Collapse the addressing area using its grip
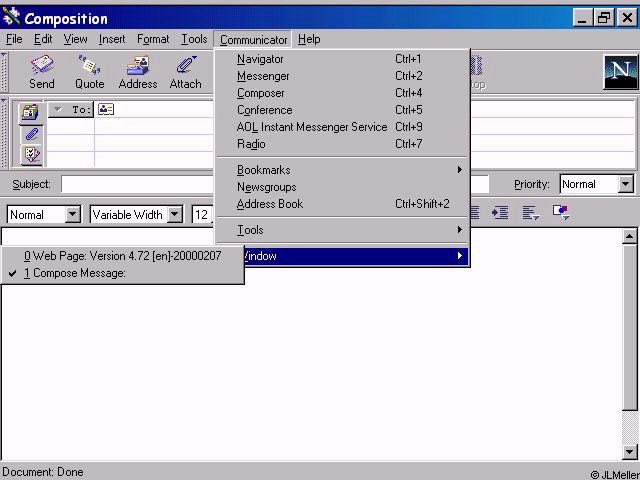 (4, 133)
